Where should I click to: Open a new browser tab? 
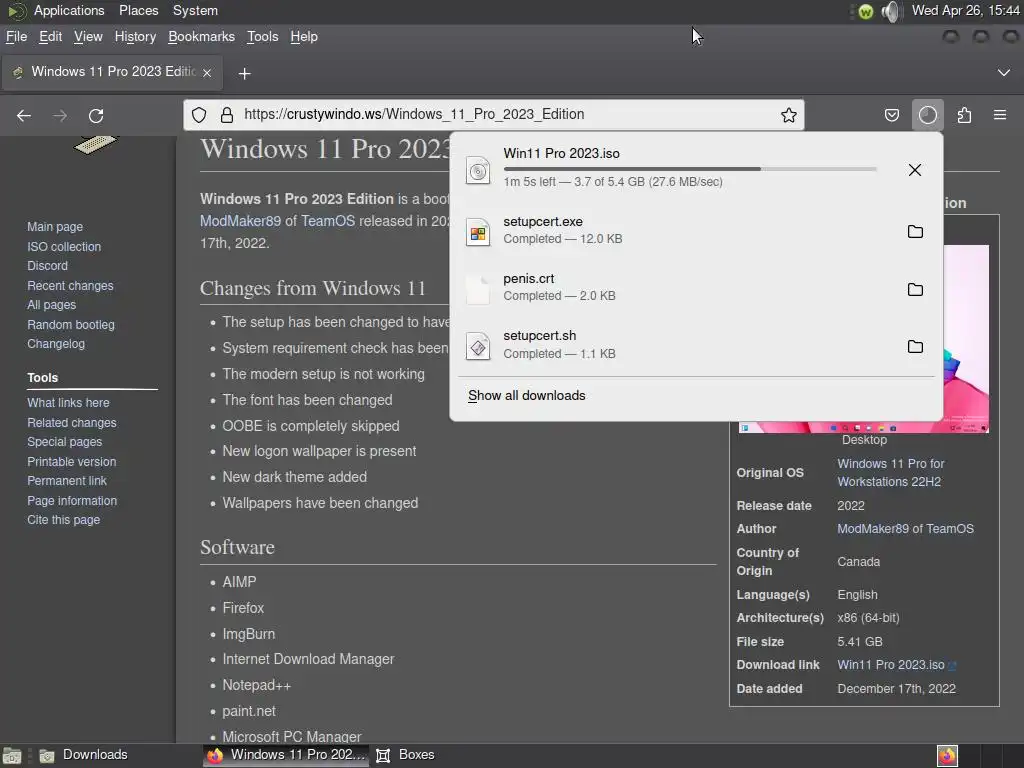point(244,74)
